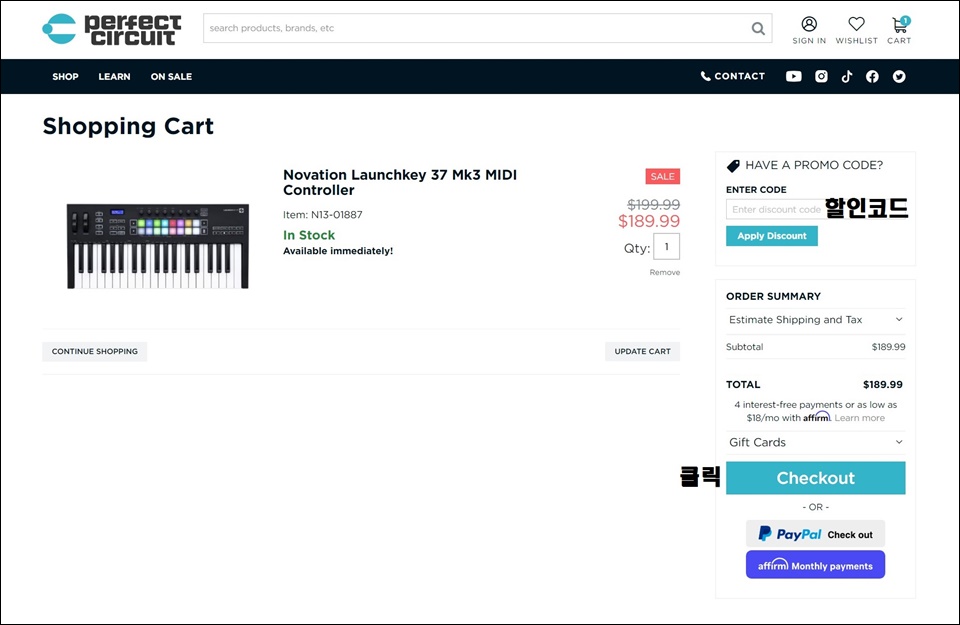Click the In Stock status text
Screen dimensions: 960x625
coord(309,235)
